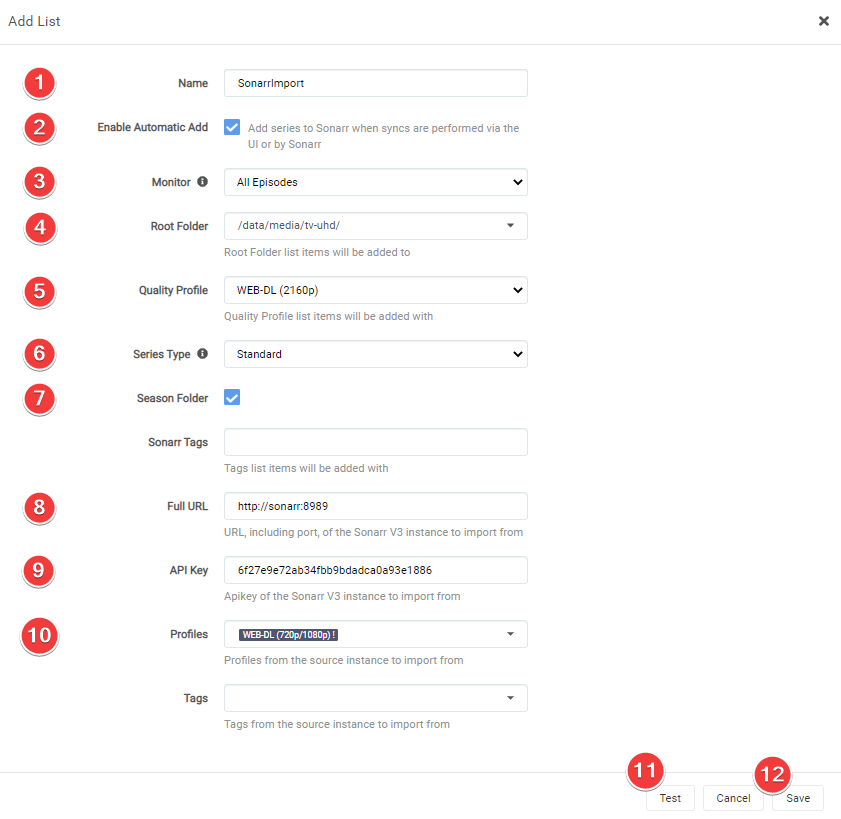Expand the Profiles selection dropdown arrow
This screenshot has height=819, width=841.
(510, 634)
